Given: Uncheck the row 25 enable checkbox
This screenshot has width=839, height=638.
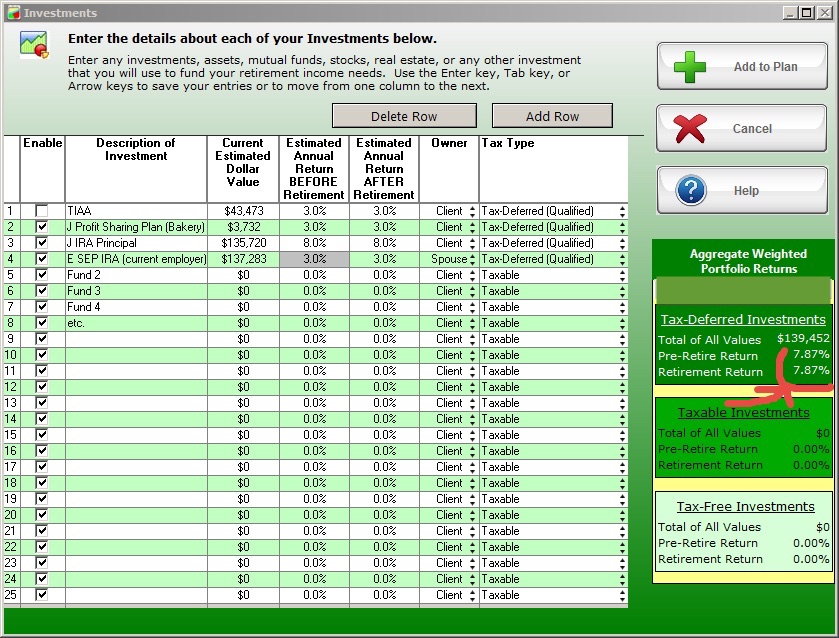Looking at the screenshot, I should 42,595.
